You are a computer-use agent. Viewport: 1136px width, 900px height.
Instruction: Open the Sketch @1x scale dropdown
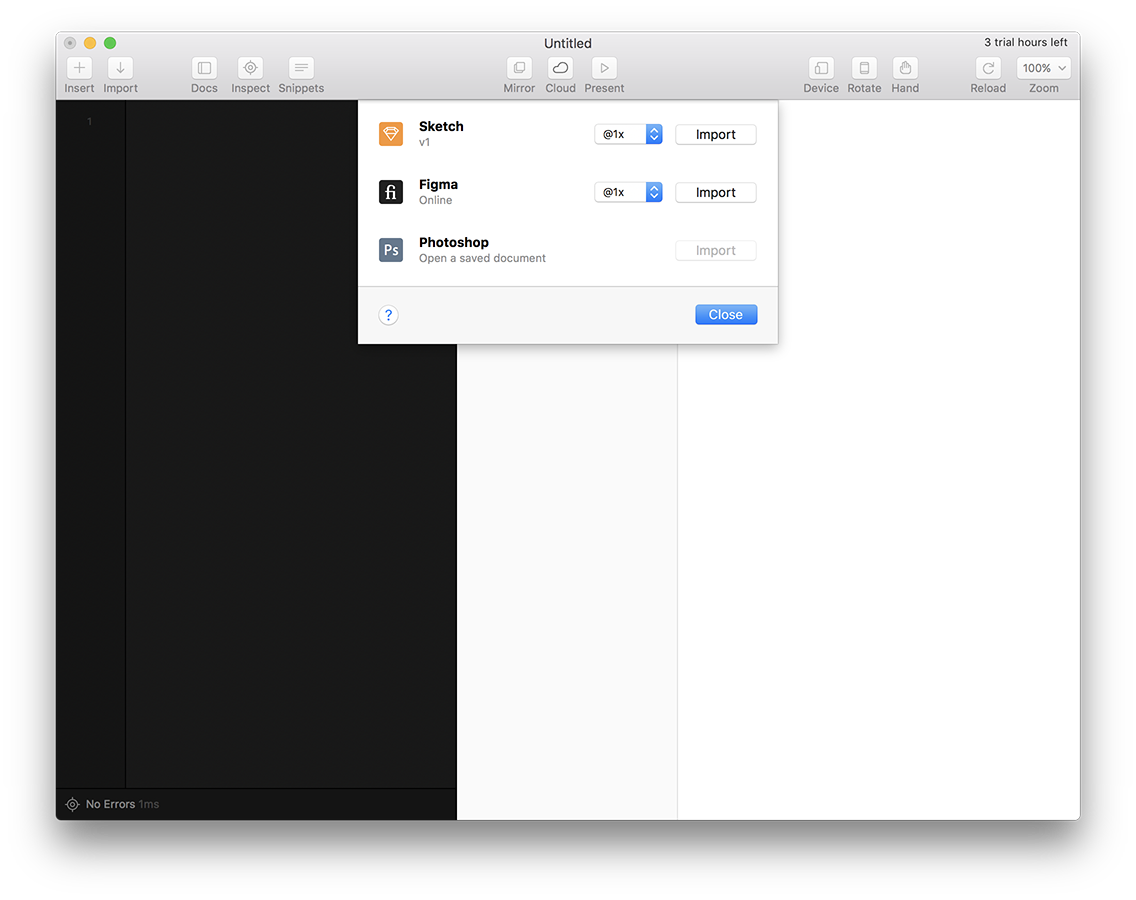tap(628, 134)
